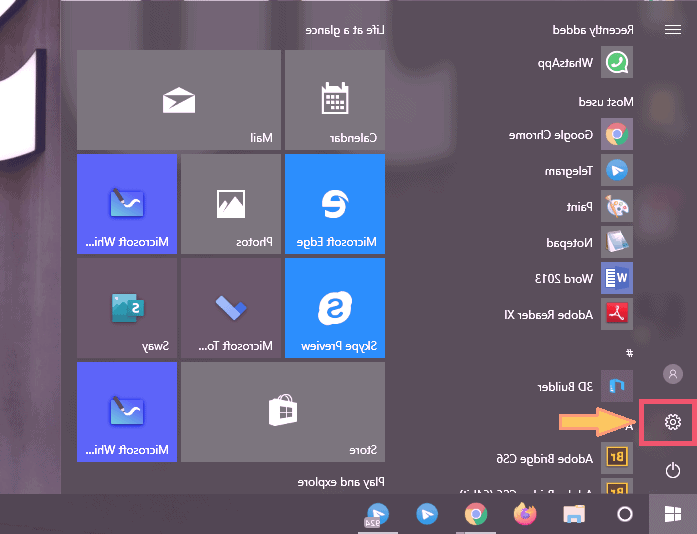Screen dimensions: 697x534
Task: Open Microsoft Whiteboard tile next to Photos
Action: [x=127, y=204]
